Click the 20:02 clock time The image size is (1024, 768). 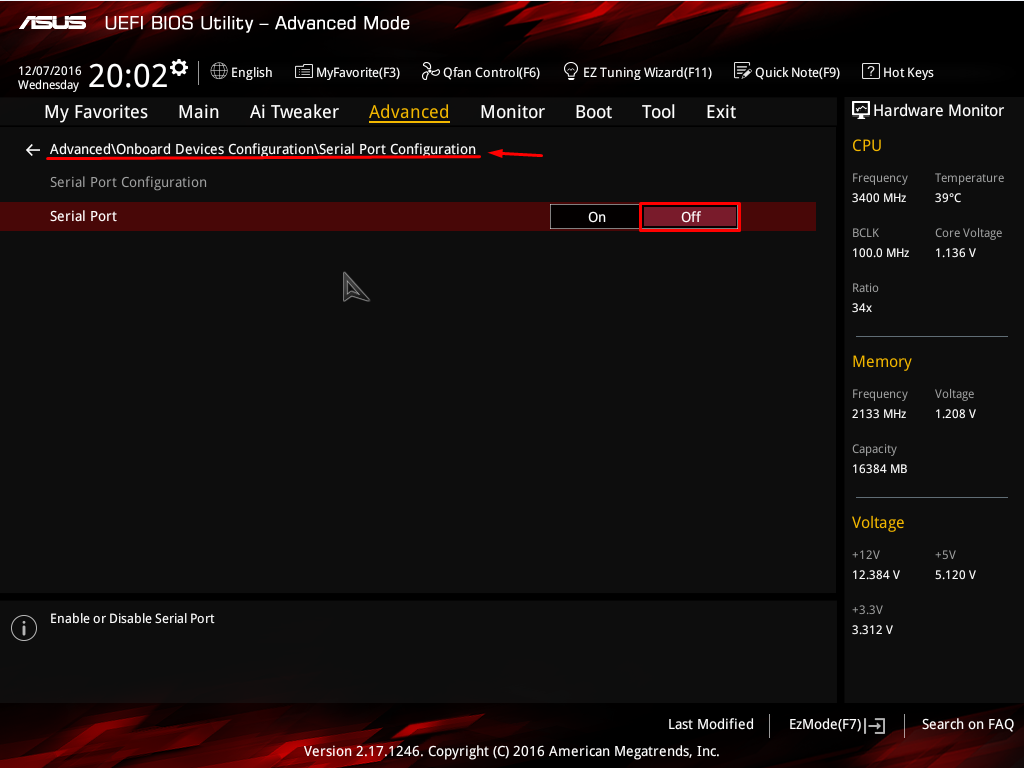click(x=128, y=75)
